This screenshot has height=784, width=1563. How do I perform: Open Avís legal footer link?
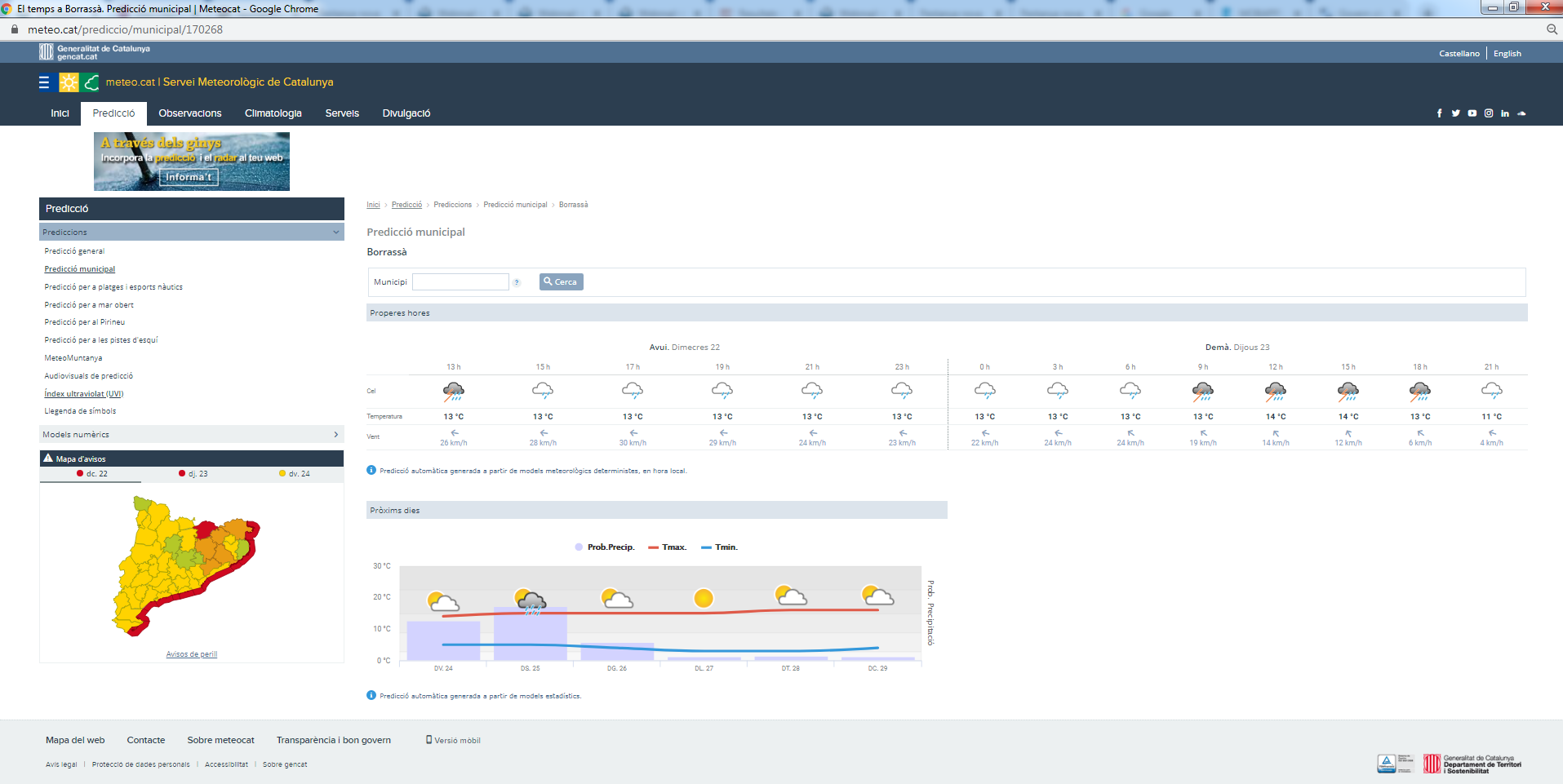61,765
